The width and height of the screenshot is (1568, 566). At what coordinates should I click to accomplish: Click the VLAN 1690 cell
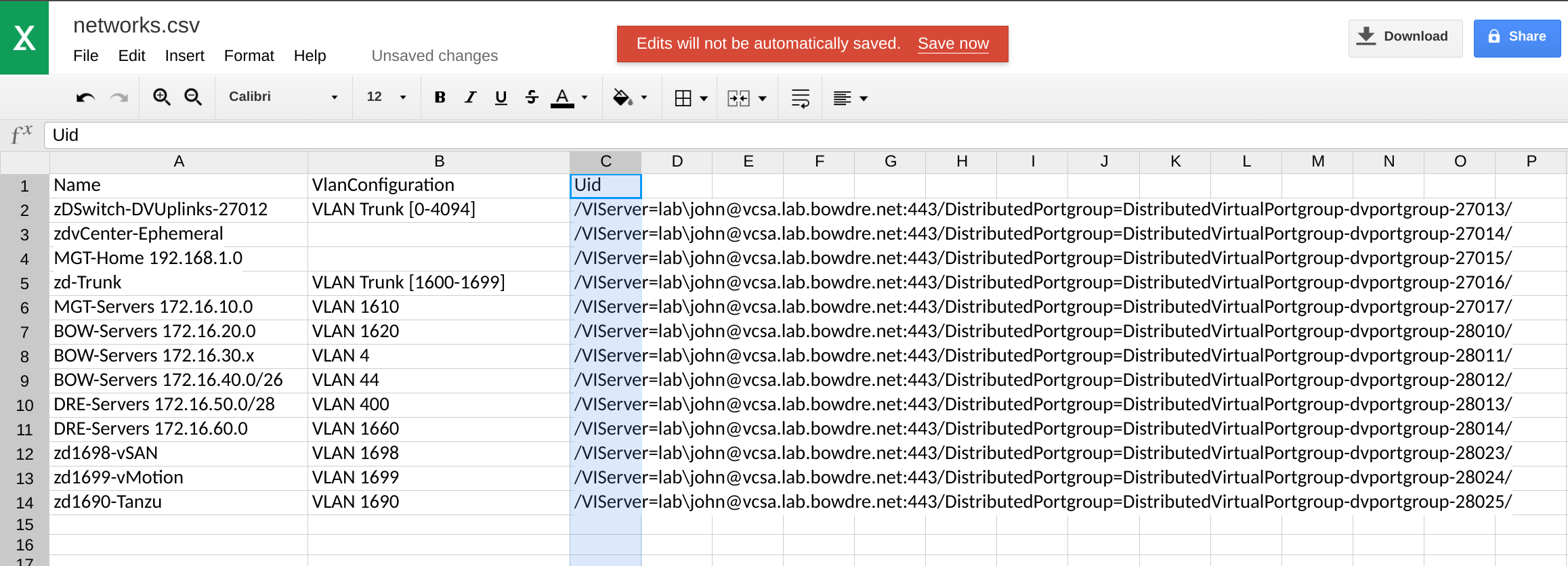coord(439,502)
